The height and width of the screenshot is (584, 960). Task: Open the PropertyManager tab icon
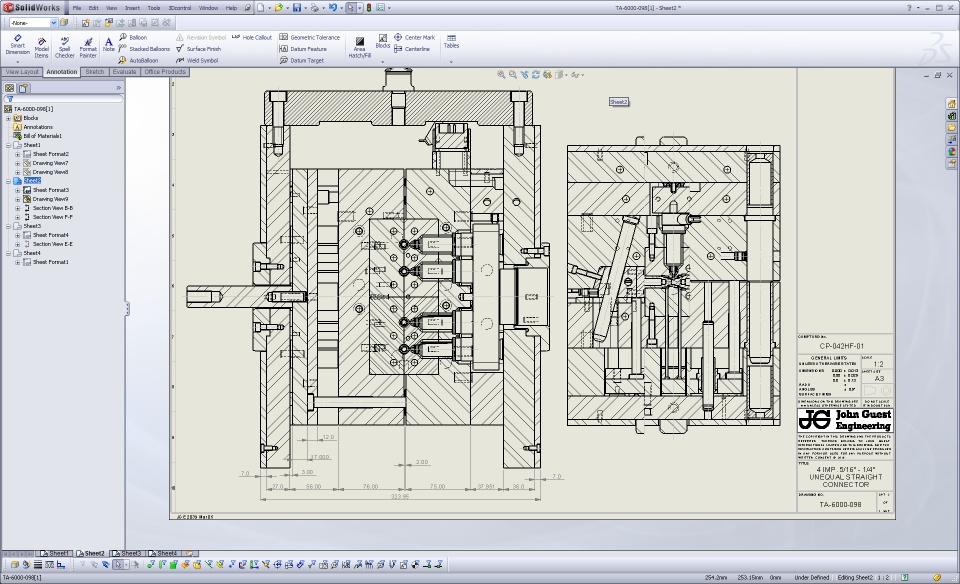click(23, 88)
